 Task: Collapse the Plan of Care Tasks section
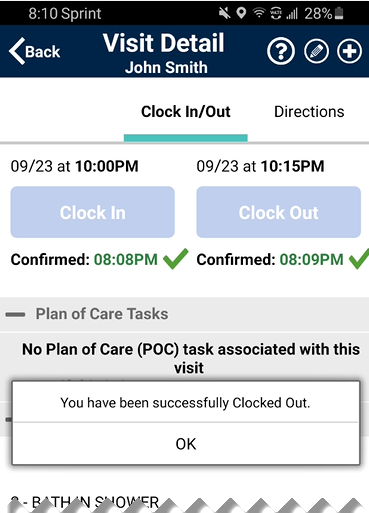(15, 314)
